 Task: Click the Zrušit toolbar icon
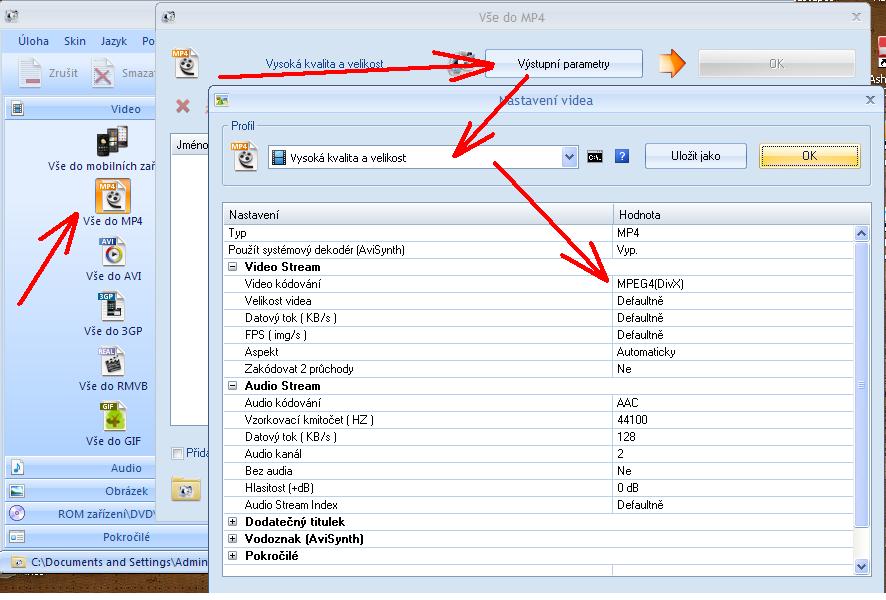click(29, 73)
